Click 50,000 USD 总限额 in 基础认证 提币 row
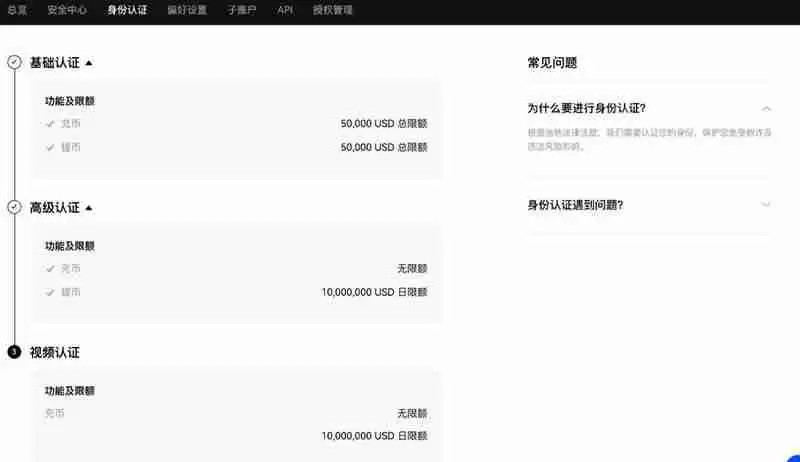 coord(384,147)
